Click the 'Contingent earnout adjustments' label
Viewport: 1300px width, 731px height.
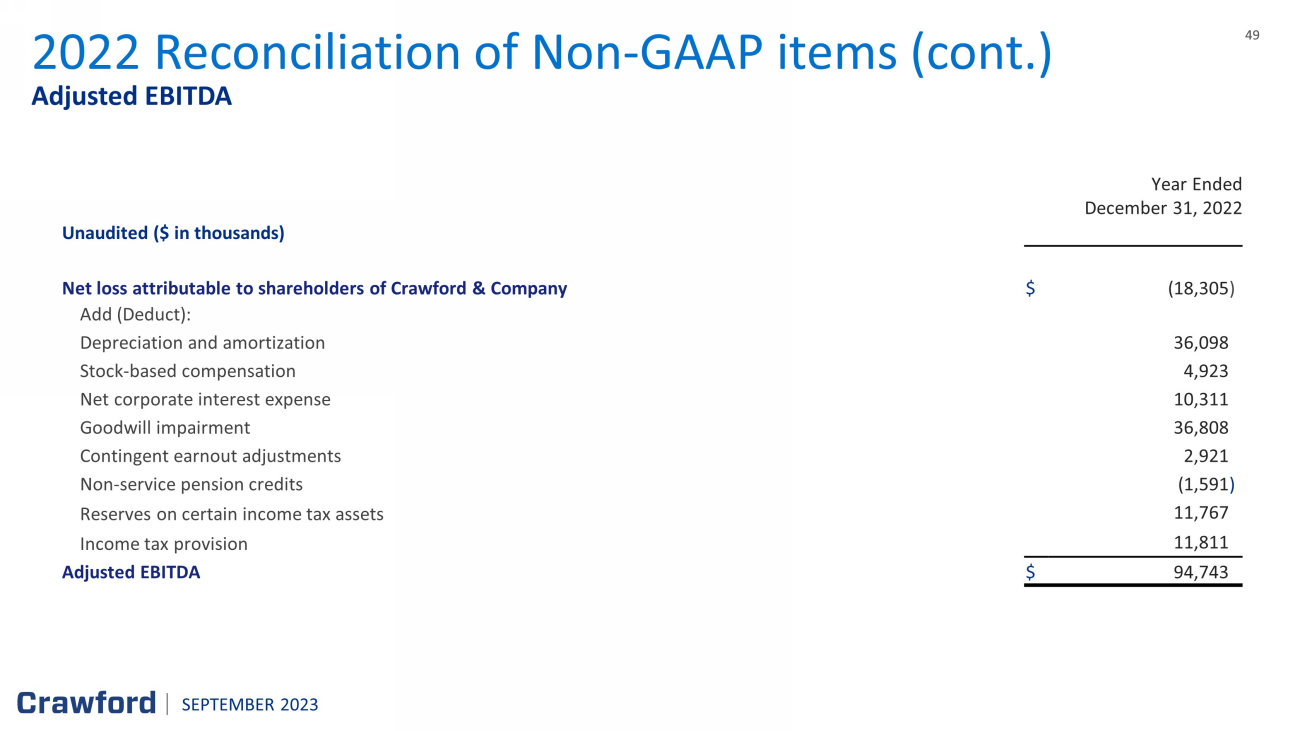click(210, 456)
